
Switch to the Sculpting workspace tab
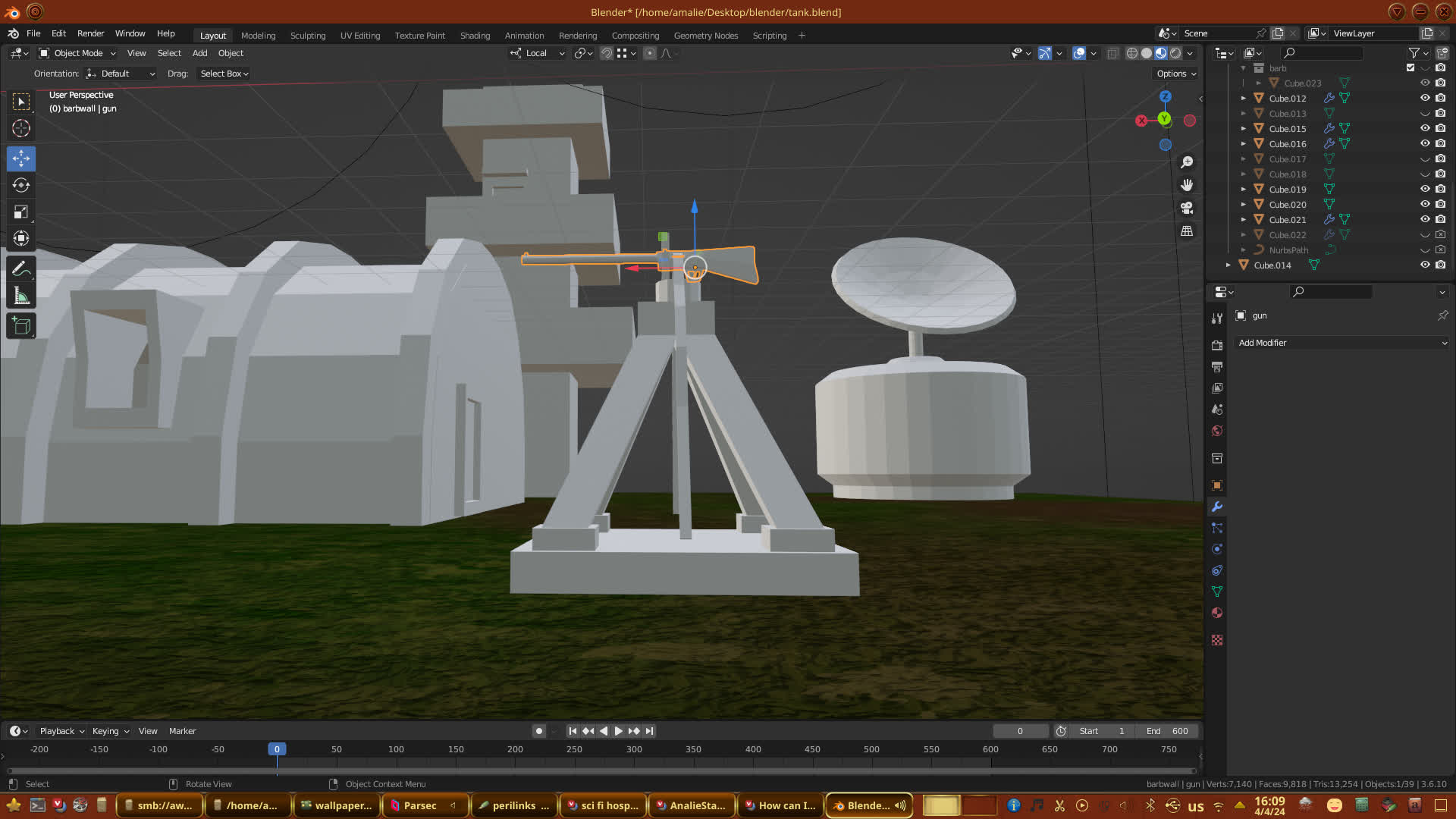pyautogui.click(x=307, y=36)
